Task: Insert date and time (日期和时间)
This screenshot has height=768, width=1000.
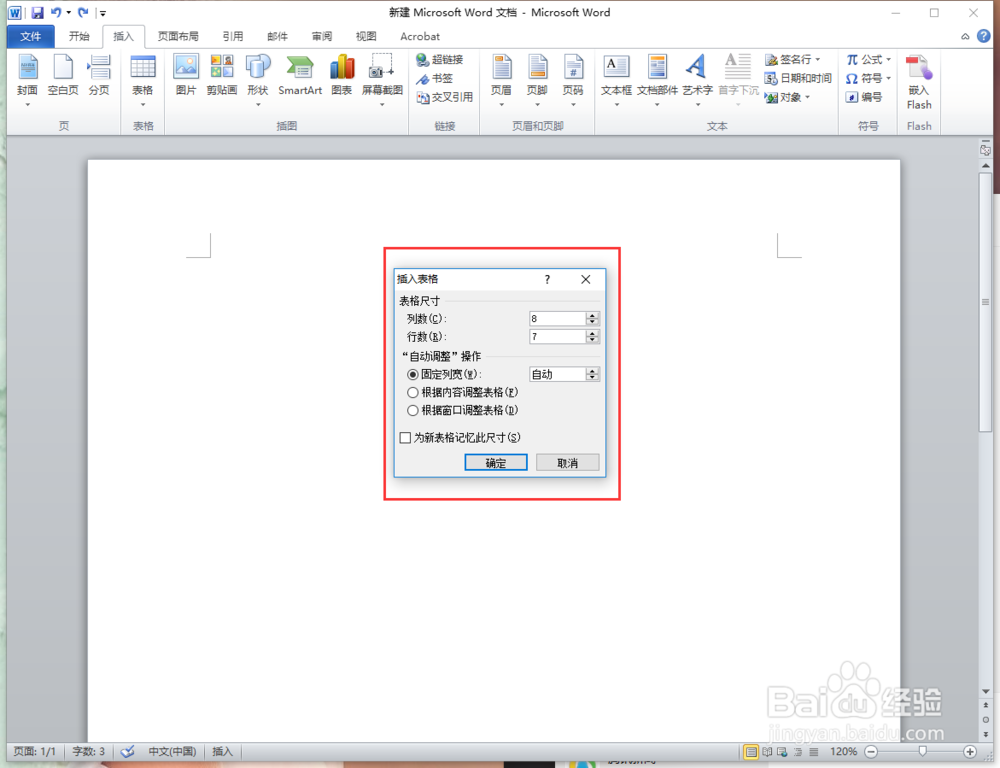Action: pyautogui.click(x=798, y=78)
